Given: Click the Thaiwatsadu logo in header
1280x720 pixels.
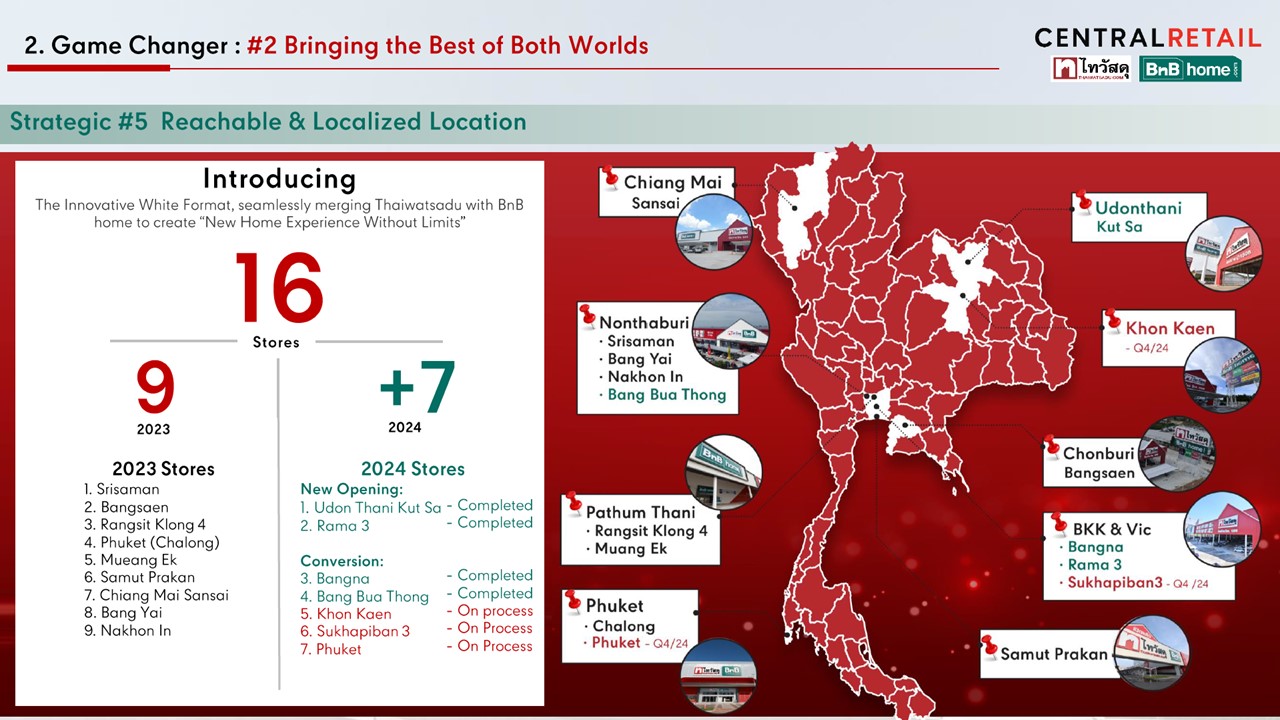Looking at the screenshot, I should pos(1091,68).
